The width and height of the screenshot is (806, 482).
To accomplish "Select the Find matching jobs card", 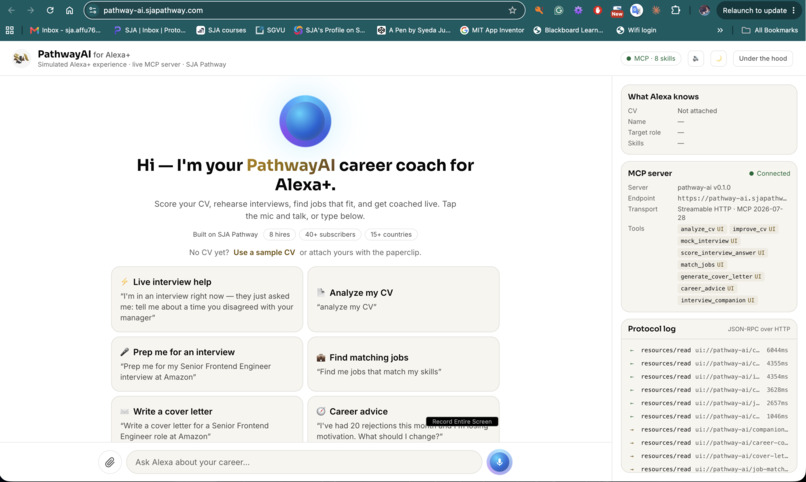I will [404, 364].
